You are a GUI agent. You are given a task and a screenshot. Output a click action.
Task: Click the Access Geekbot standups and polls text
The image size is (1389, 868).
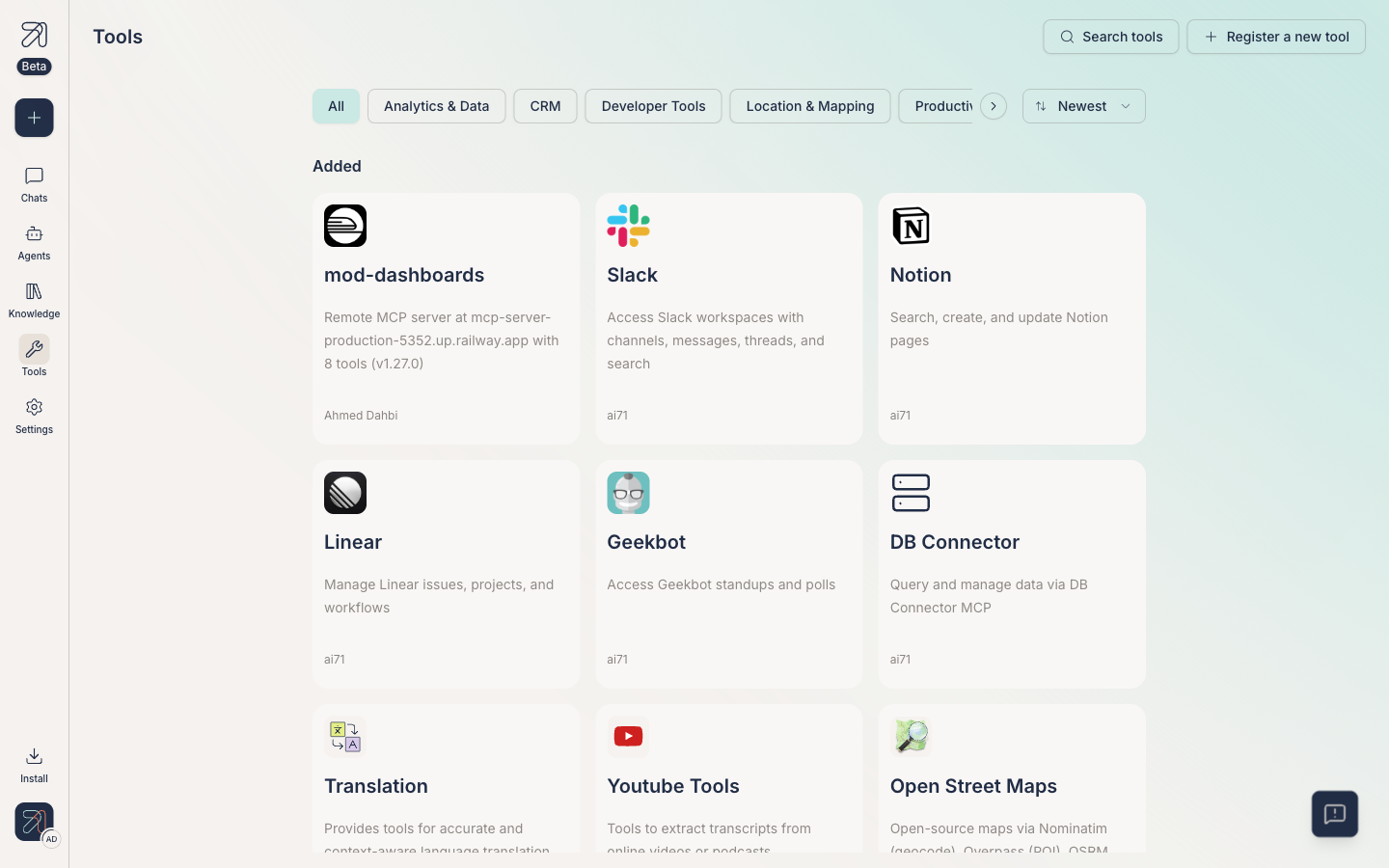point(722,584)
